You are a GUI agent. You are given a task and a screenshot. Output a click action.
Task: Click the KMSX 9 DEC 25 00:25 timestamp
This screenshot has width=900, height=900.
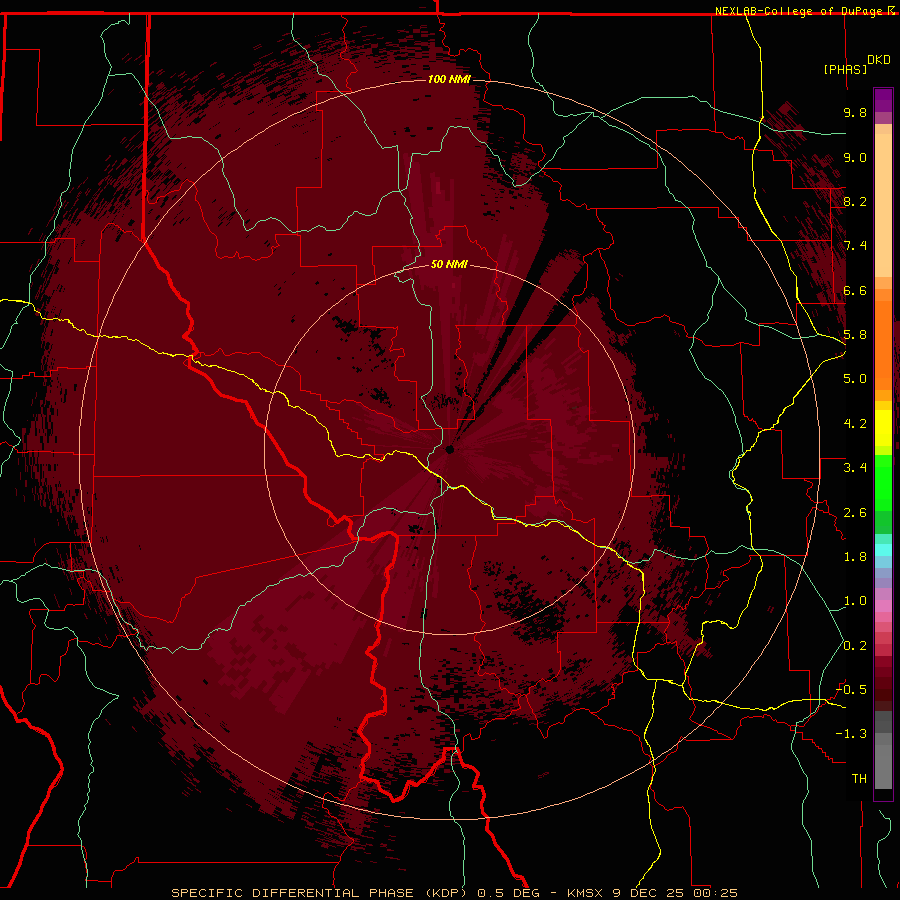[x=652, y=893]
